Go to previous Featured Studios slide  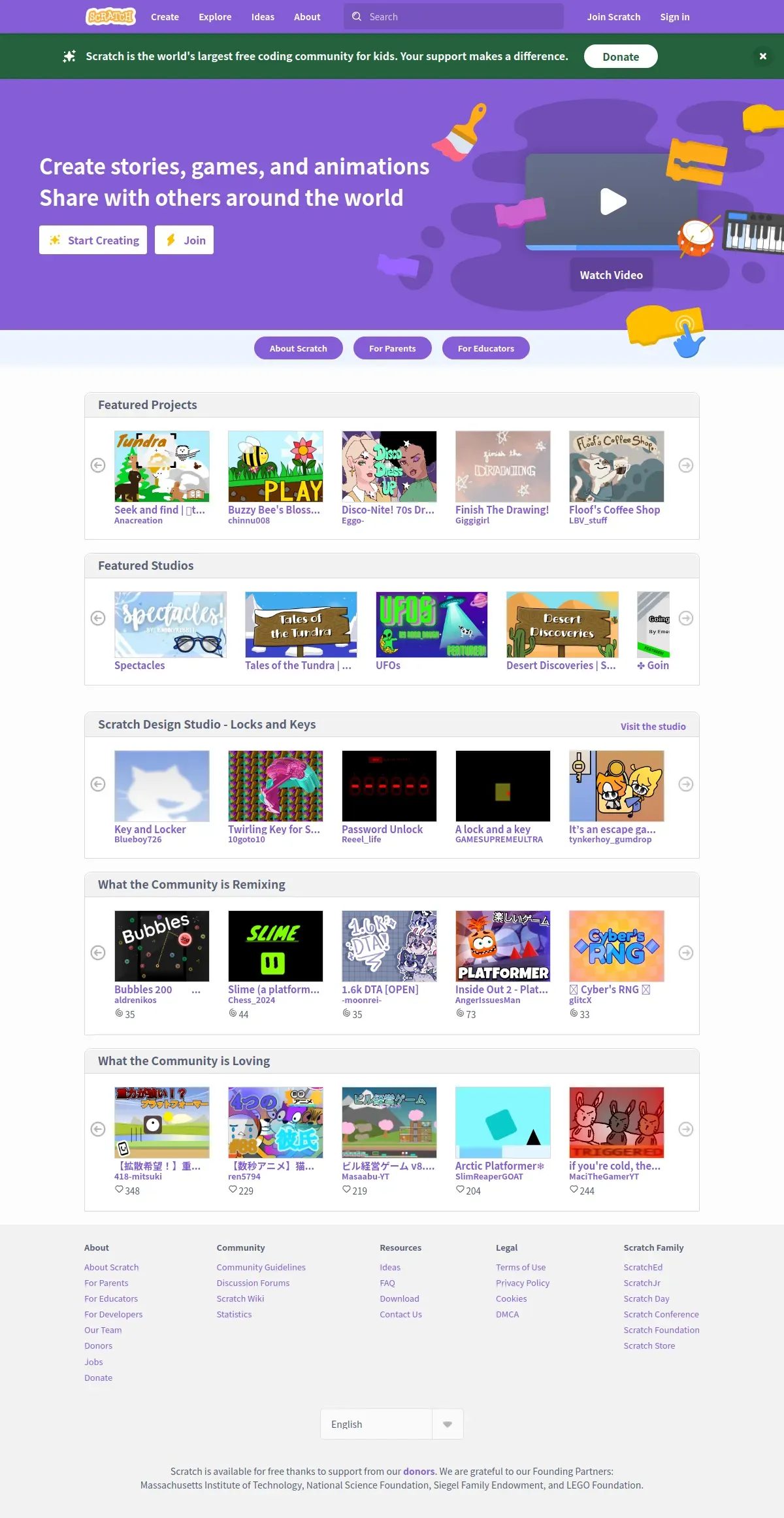tap(98, 618)
